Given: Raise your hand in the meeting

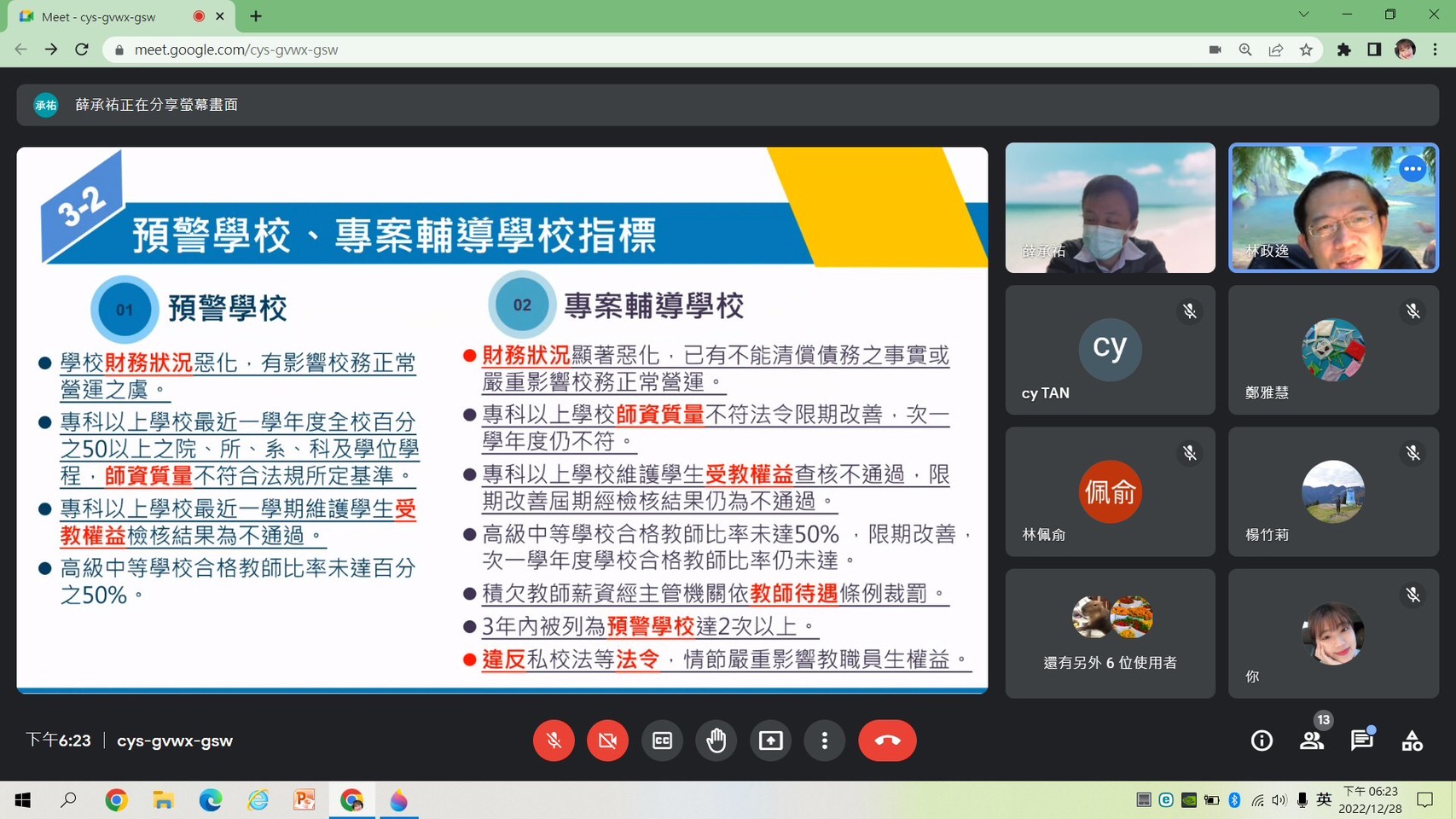Looking at the screenshot, I should [x=716, y=741].
